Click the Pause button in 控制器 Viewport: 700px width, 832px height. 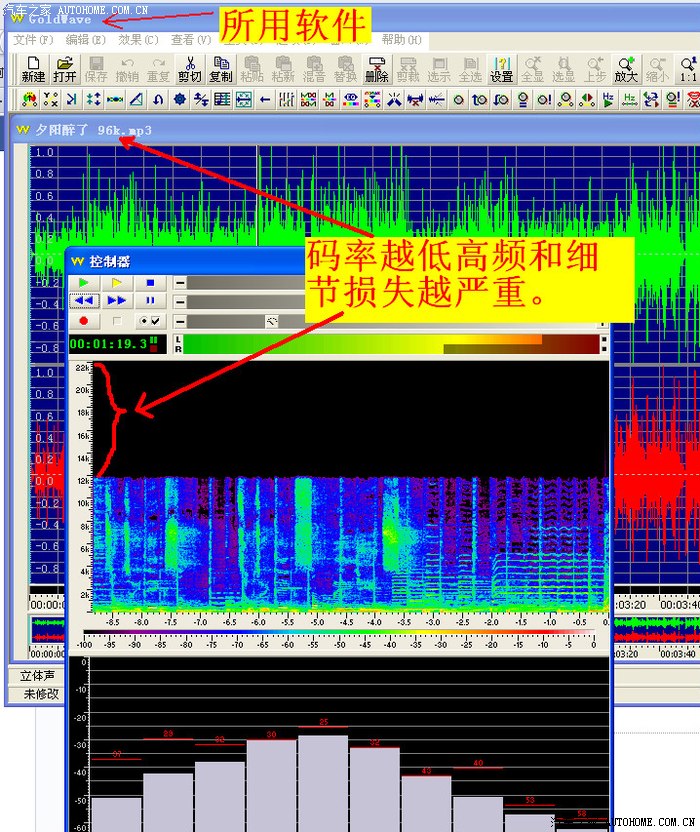[x=150, y=301]
